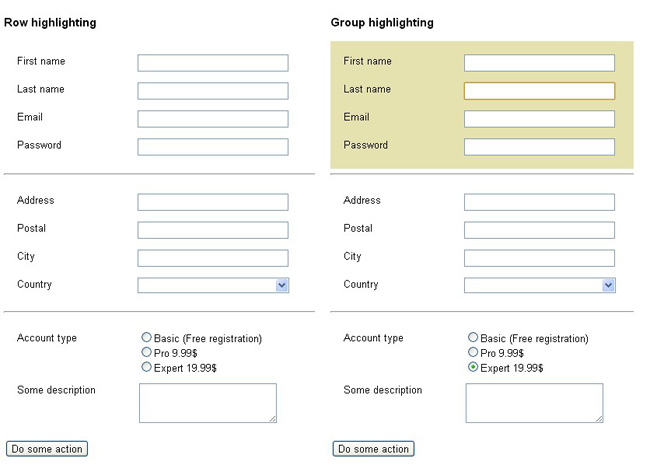Open Country dropdown in Row highlighting form
Viewport: 650px width, 472px height.
point(213,286)
